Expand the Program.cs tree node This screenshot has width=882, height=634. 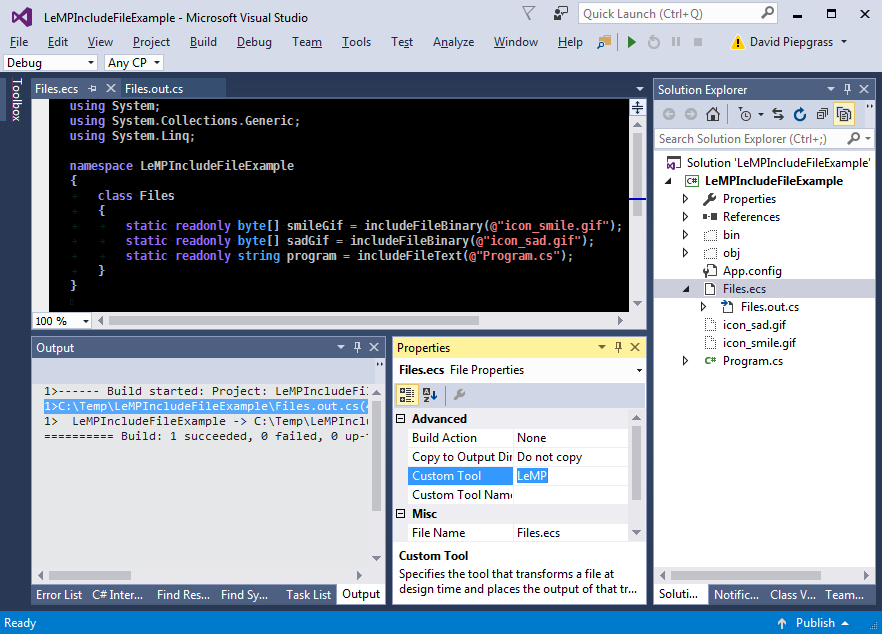[x=685, y=361]
